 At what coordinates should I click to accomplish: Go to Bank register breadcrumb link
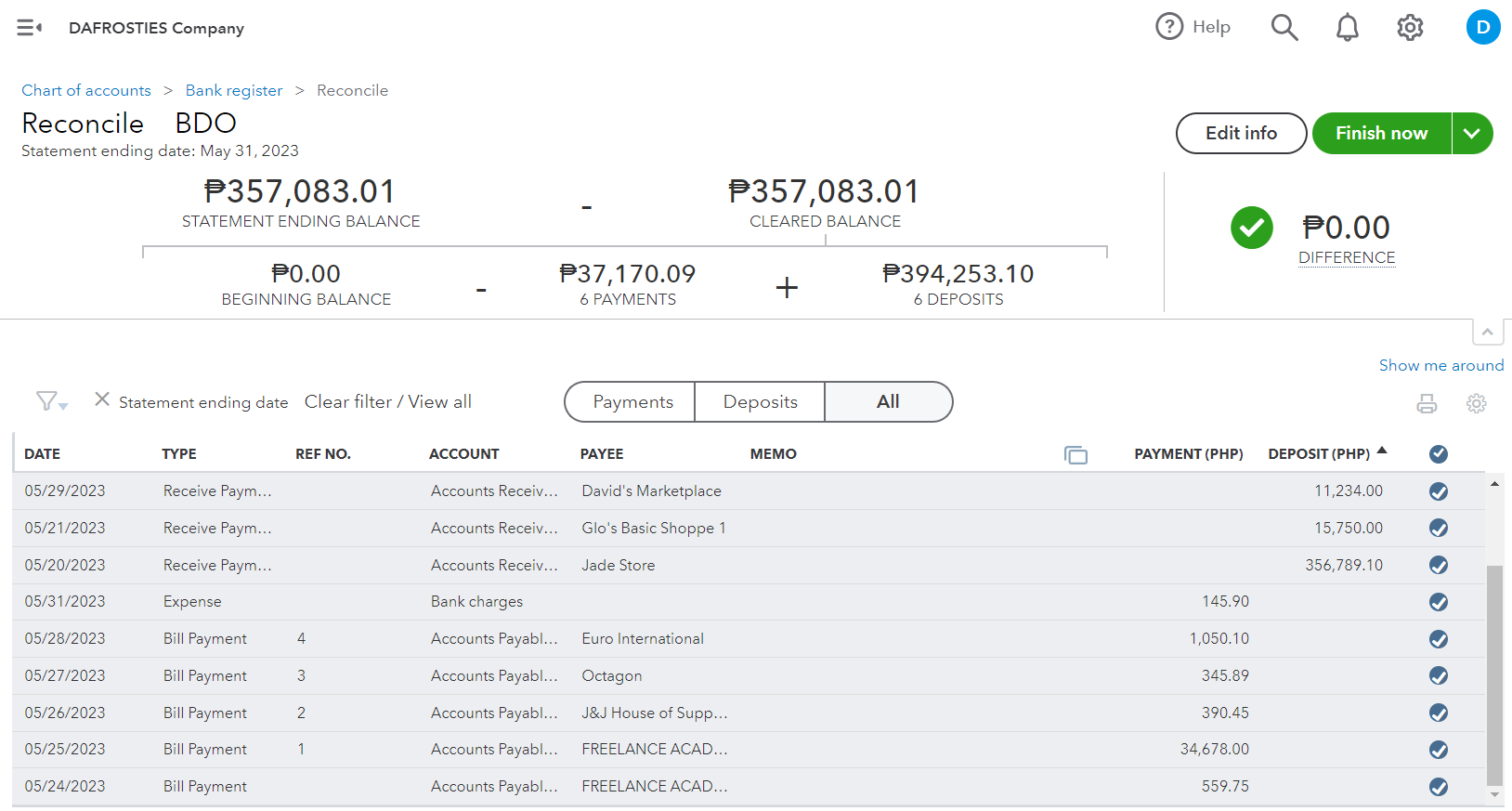pyautogui.click(x=234, y=90)
